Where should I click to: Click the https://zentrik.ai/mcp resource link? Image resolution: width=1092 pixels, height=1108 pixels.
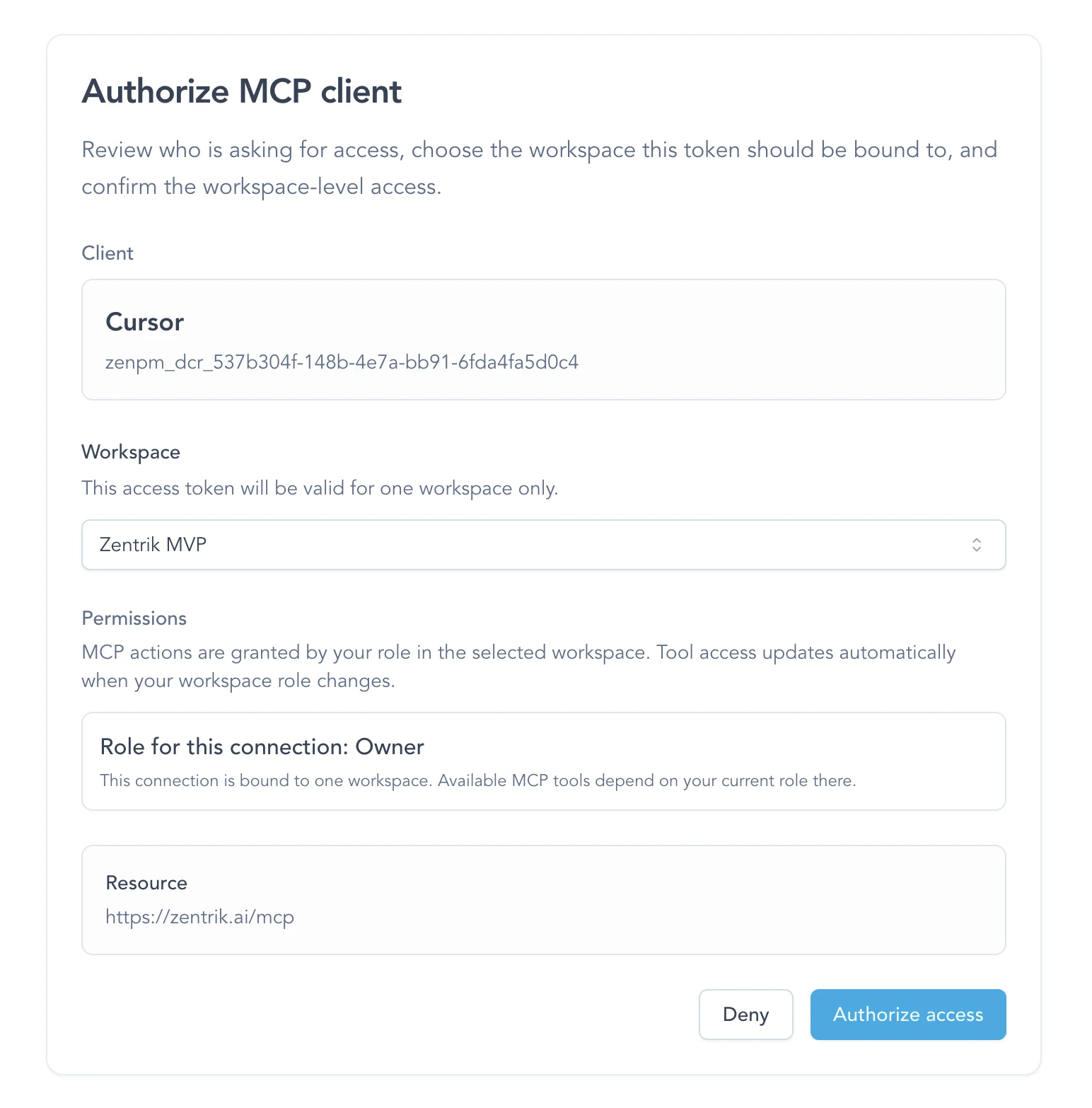coord(200,916)
